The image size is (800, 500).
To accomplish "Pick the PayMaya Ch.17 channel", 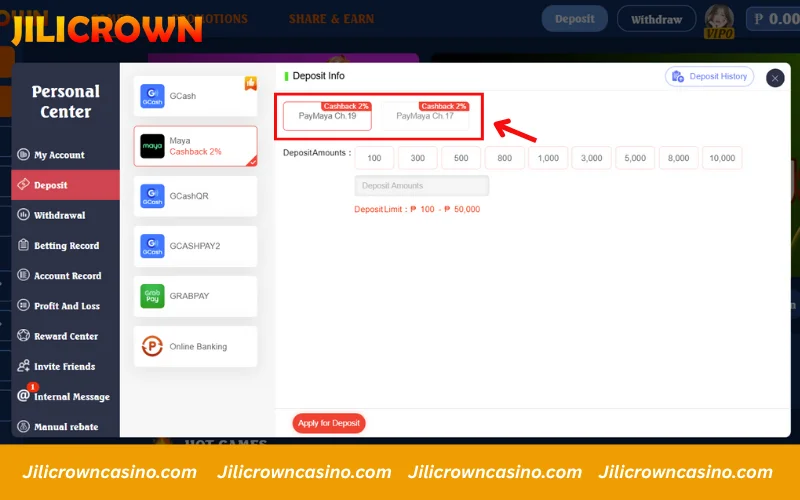I will (425, 116).
